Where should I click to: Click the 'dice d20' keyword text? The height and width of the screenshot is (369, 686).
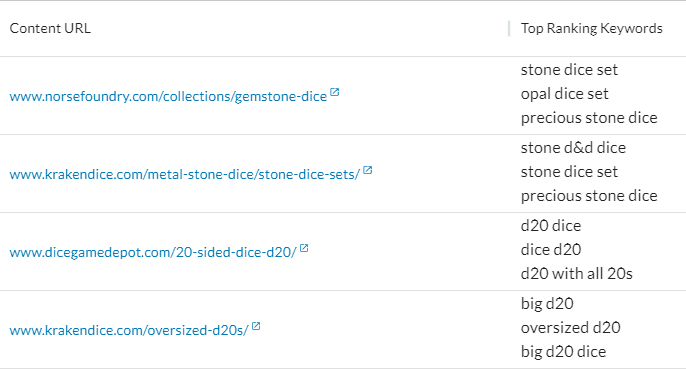tap(551, 250)
